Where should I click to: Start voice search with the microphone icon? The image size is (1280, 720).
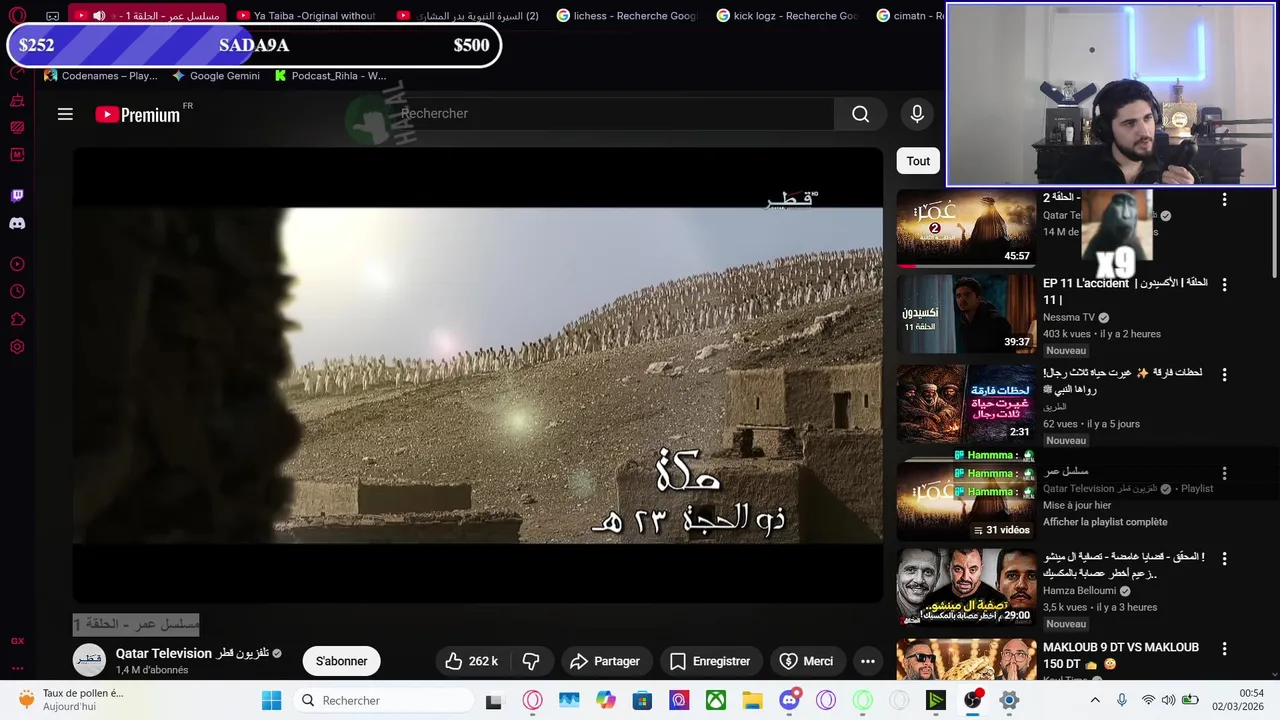click(917, 114)
